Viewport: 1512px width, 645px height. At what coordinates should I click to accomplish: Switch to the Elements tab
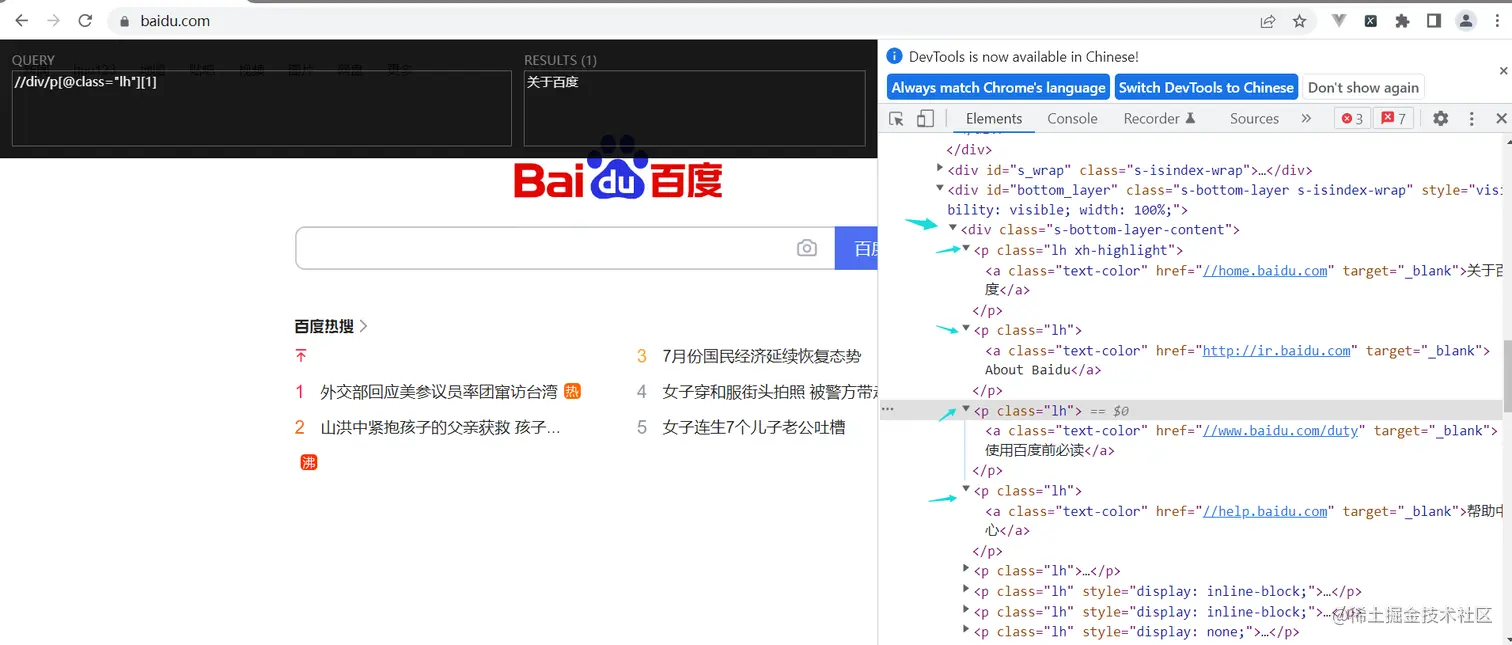(x=994, y=118)
